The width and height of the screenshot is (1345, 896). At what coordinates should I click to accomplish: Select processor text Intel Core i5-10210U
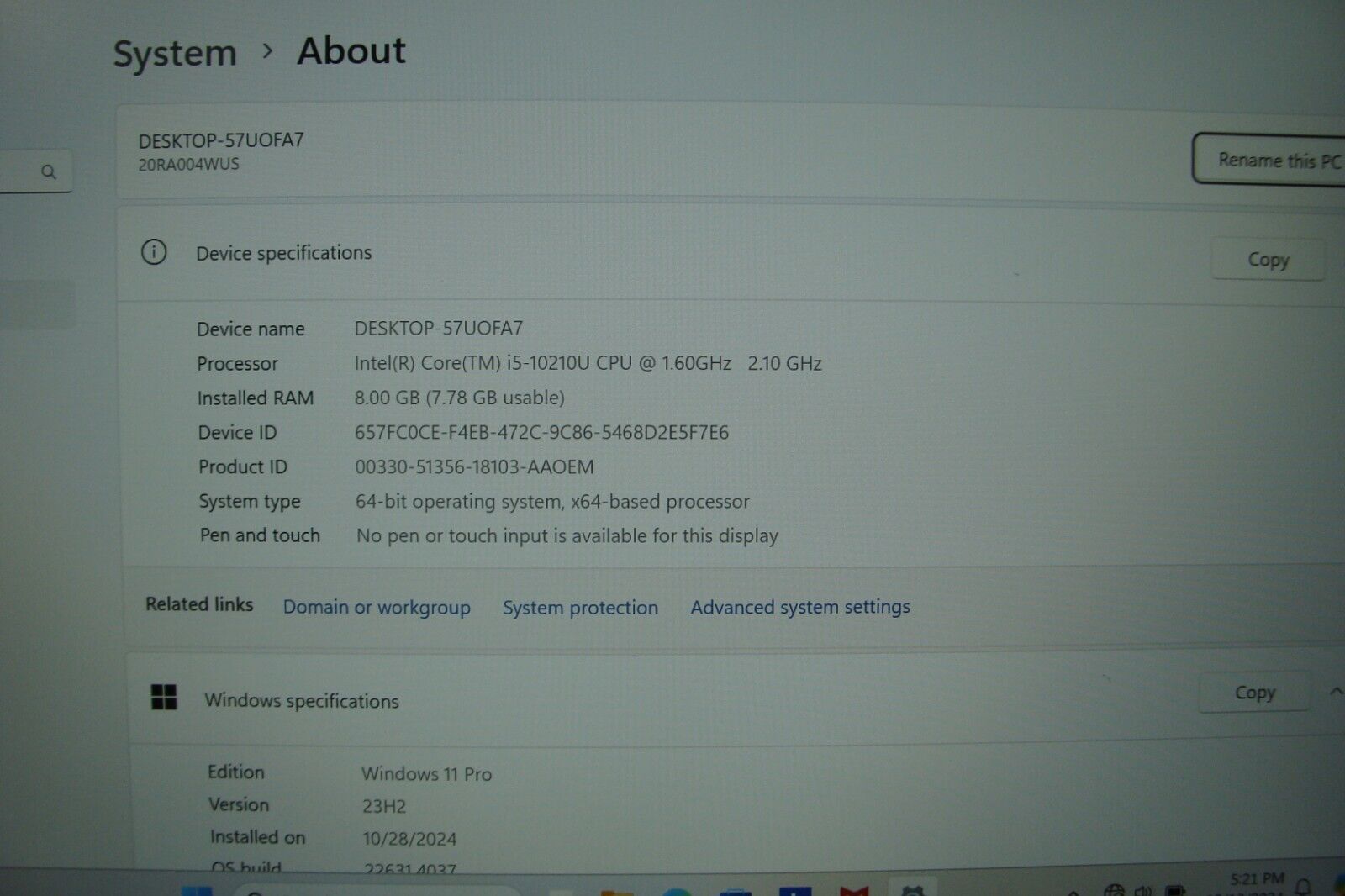point(588,363)
